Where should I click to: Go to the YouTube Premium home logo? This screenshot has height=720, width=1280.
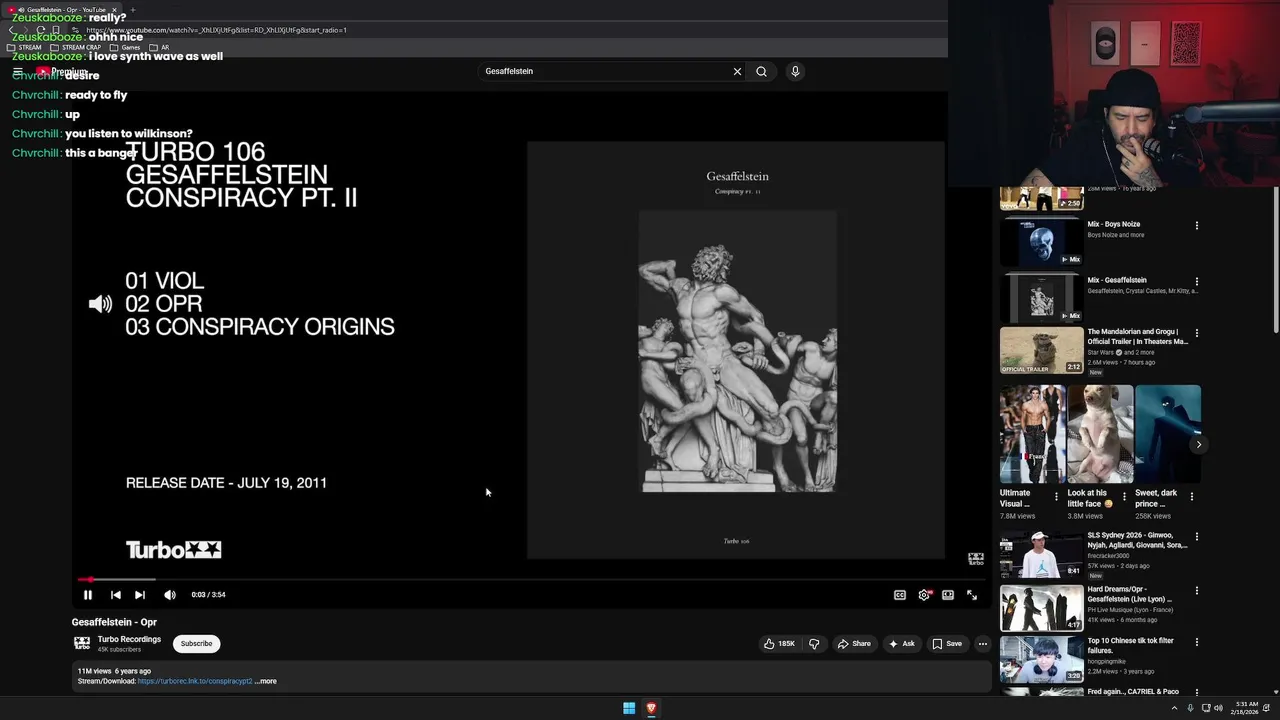coord(63,72)
